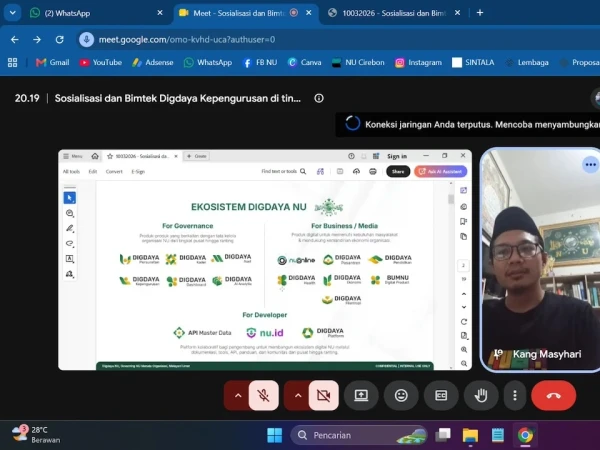Viewport: 600px width, 450px height.
Task: Open audio settings arrow beside microphone
Action: (x=238, y=395)
